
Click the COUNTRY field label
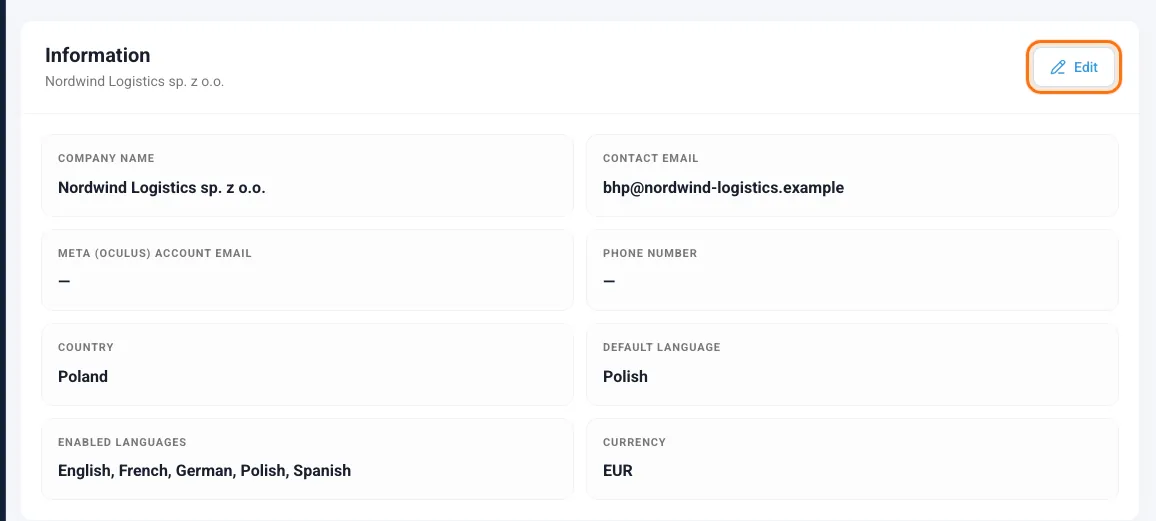click(x=86, y=347)
